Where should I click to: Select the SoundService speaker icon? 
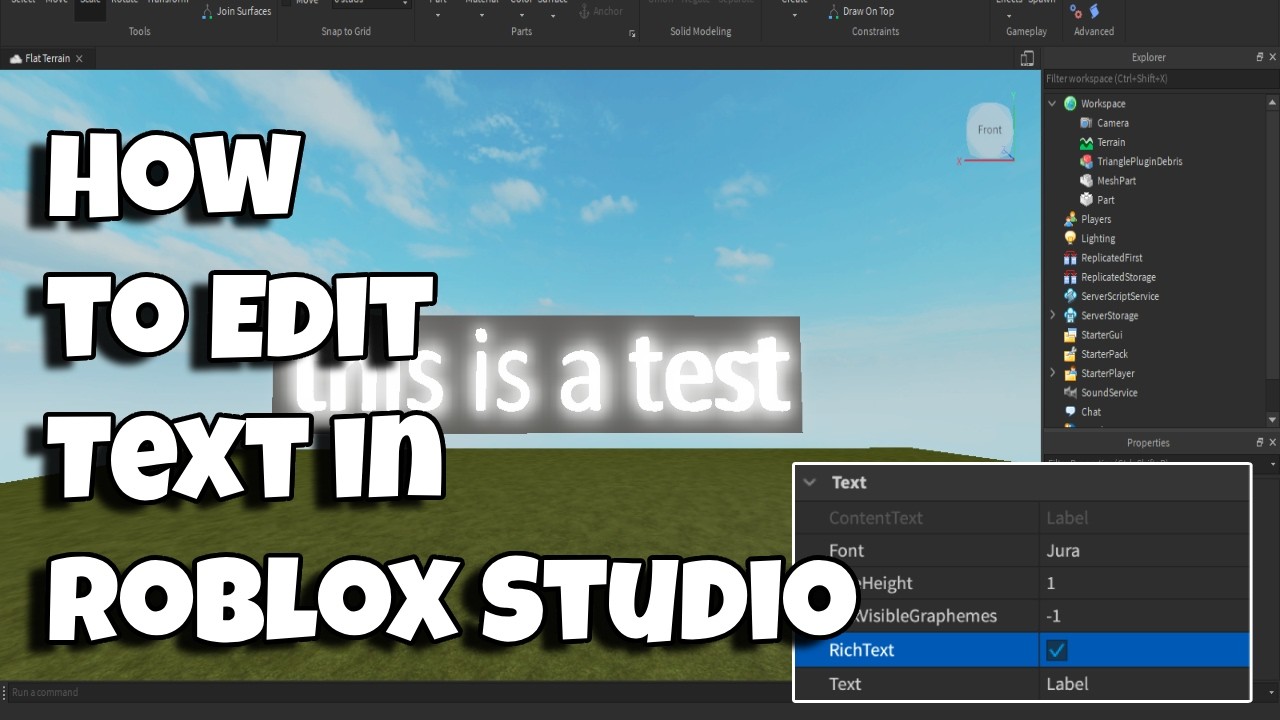point(1070,393)
